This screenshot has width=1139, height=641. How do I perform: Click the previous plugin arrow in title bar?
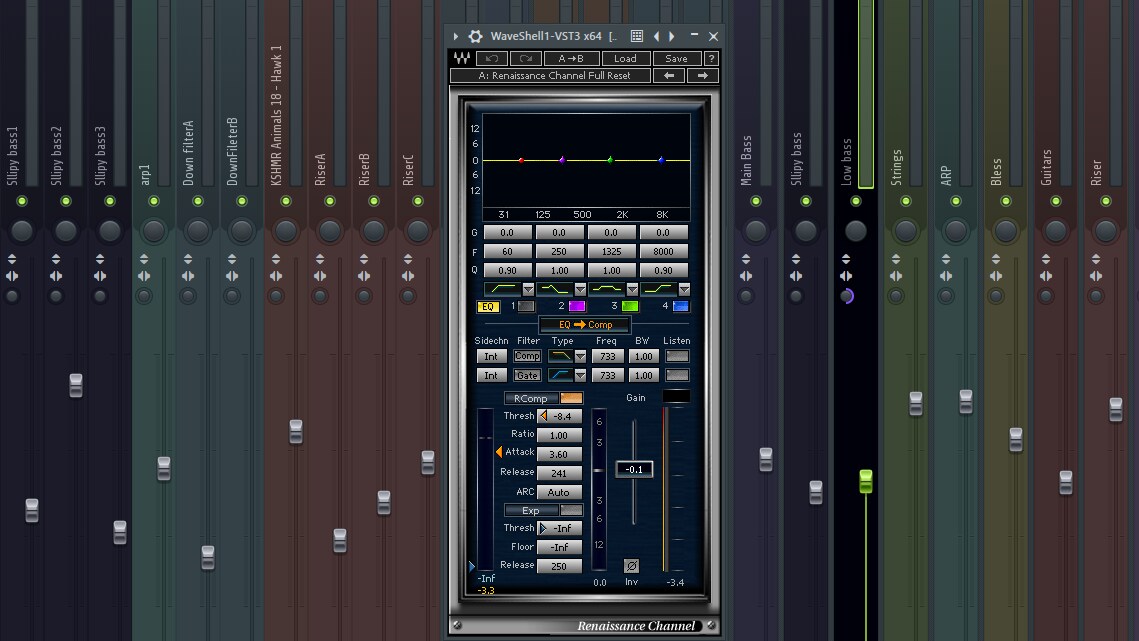pos(657,36)
